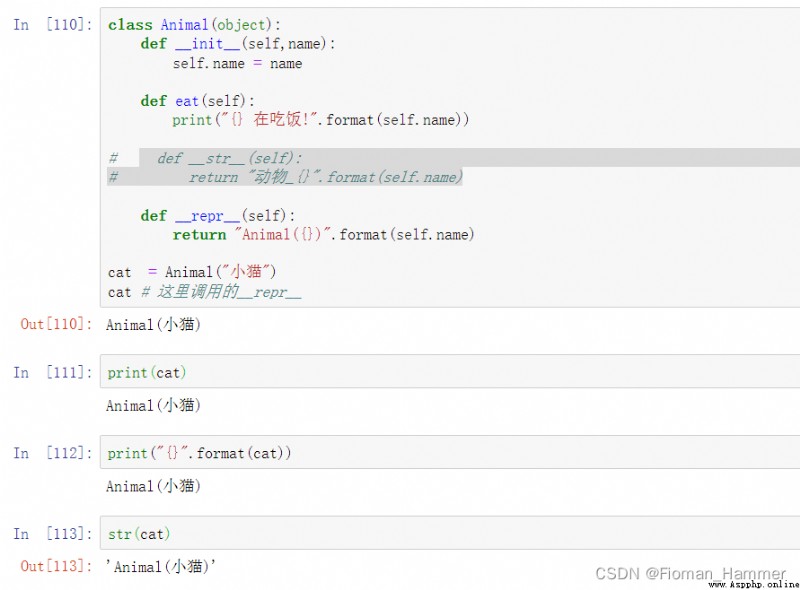Focus the str(cat) code cell
This screenshot has height=590, width=800.
pyautogui.click(x=450, y=533)
